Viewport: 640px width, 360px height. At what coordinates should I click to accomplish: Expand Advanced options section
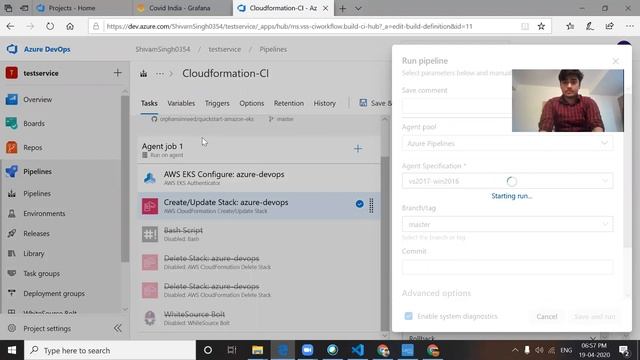(436, 293)
